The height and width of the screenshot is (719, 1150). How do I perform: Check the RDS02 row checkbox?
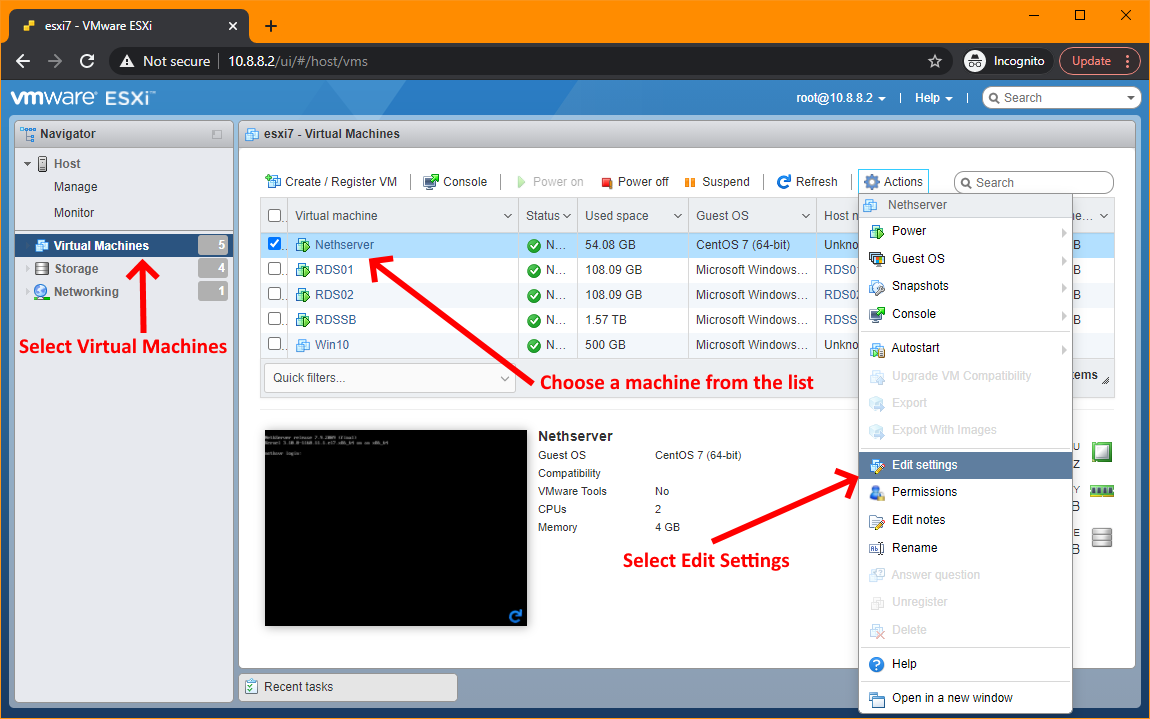[x=274, y=293]
